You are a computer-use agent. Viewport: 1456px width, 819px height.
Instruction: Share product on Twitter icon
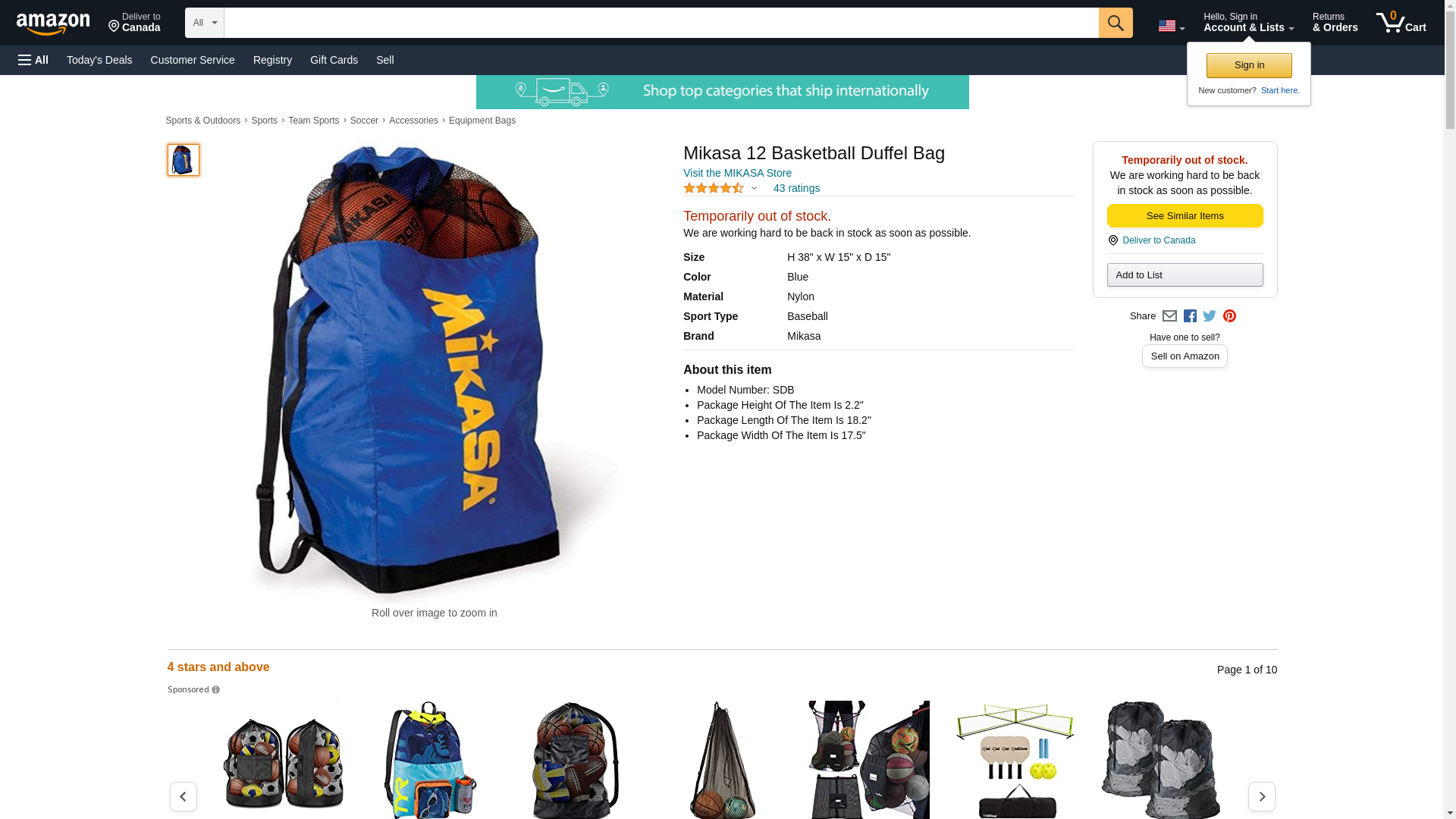[1210, 316]
